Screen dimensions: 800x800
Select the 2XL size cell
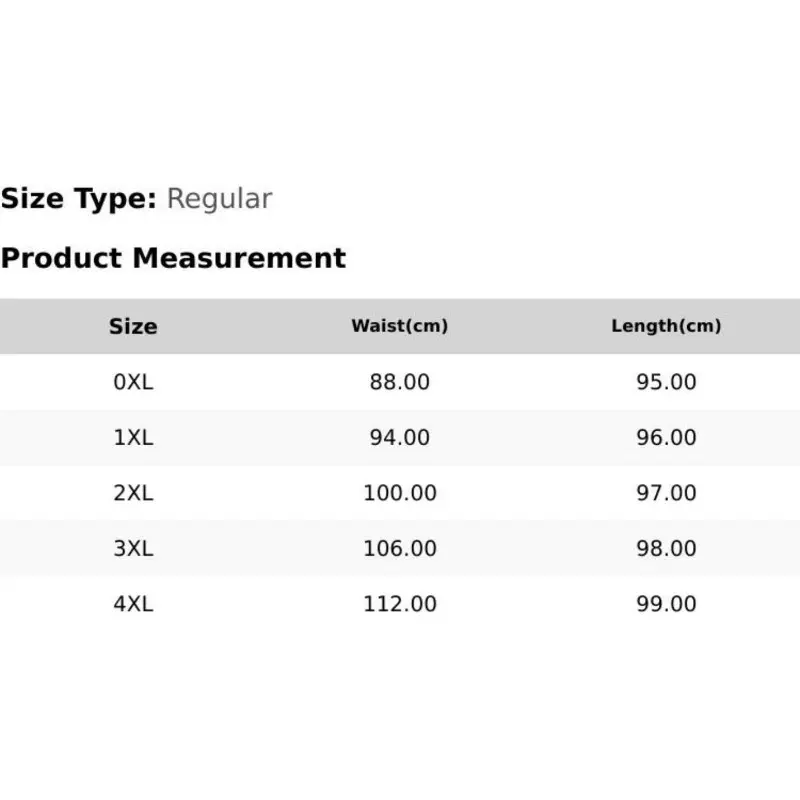click(x=133, y=493)
